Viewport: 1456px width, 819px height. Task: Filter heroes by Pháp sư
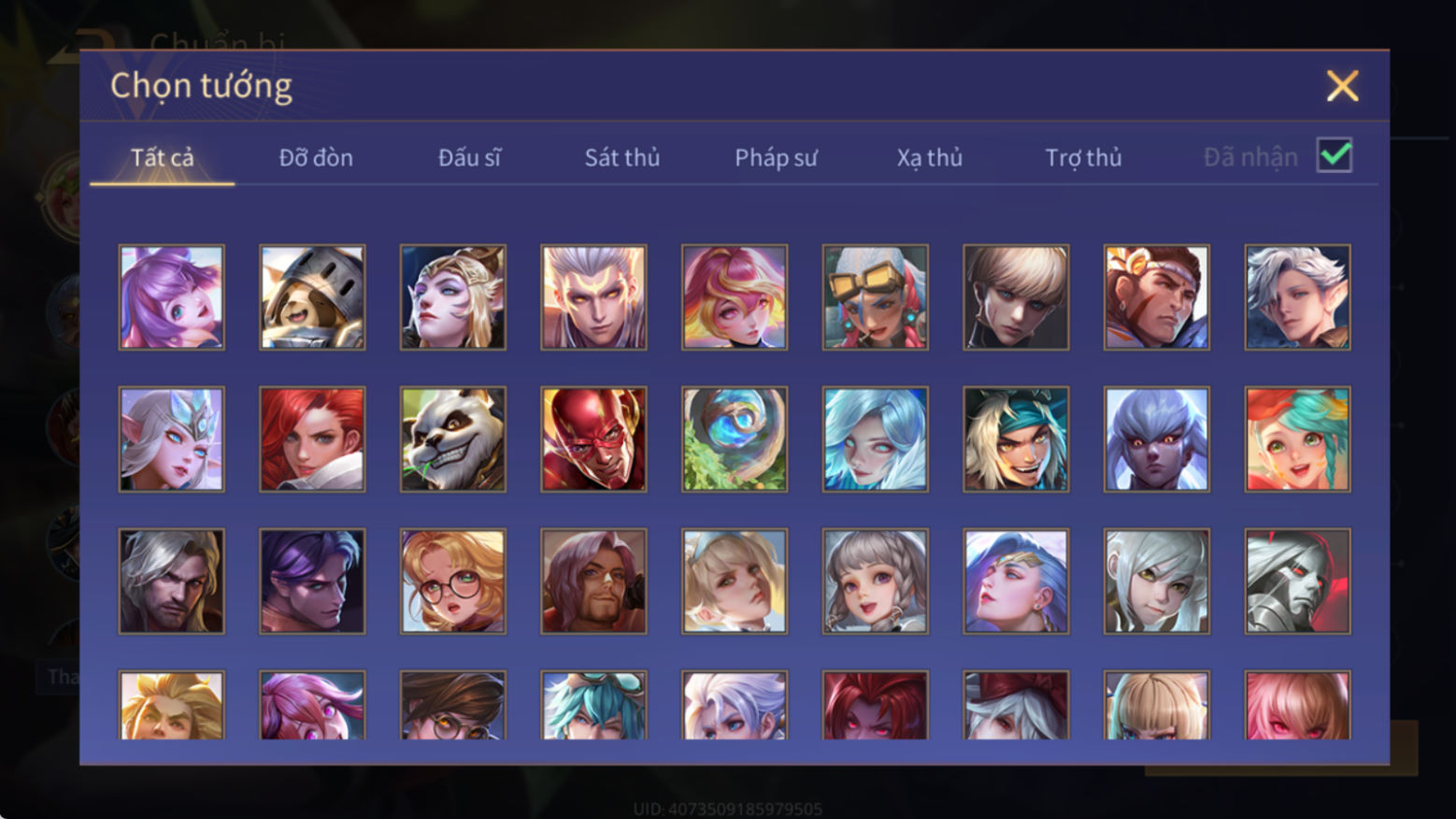tap(776, 158)
